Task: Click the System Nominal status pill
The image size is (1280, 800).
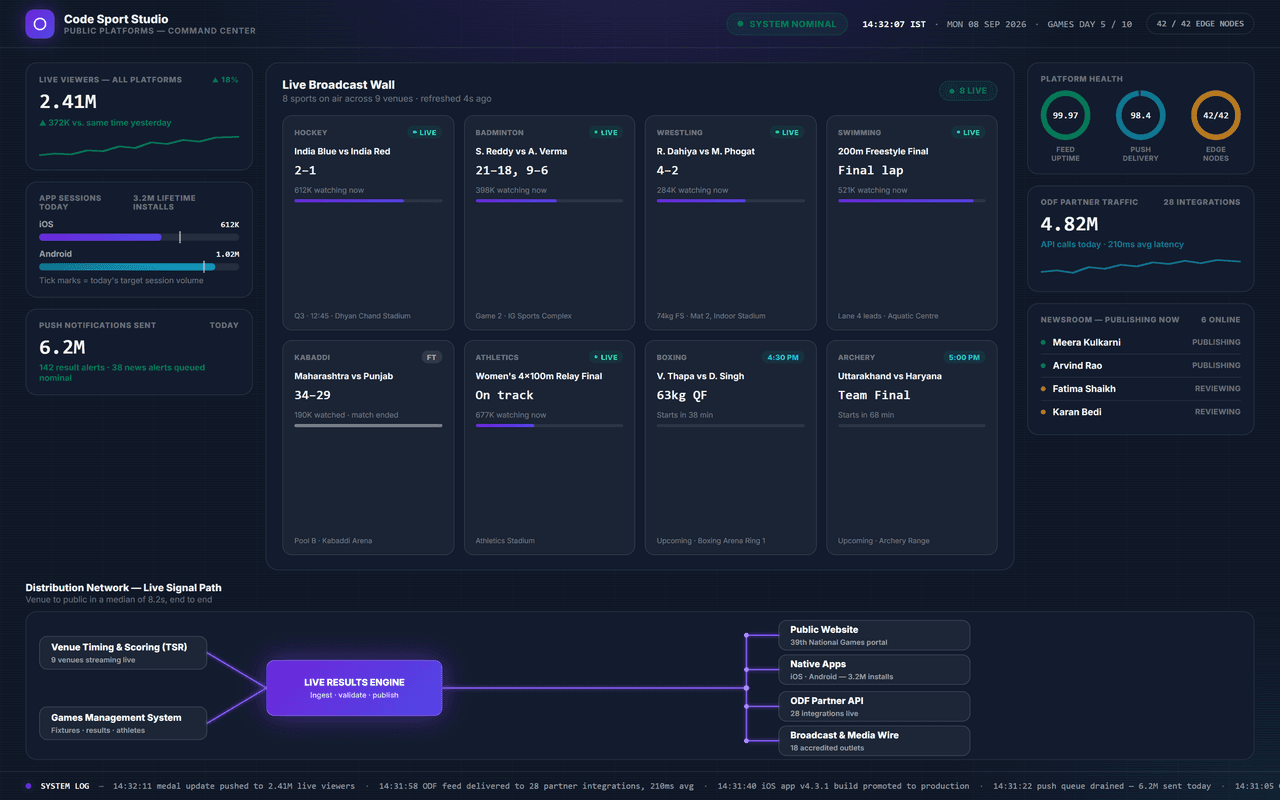Action: (787, 24)
